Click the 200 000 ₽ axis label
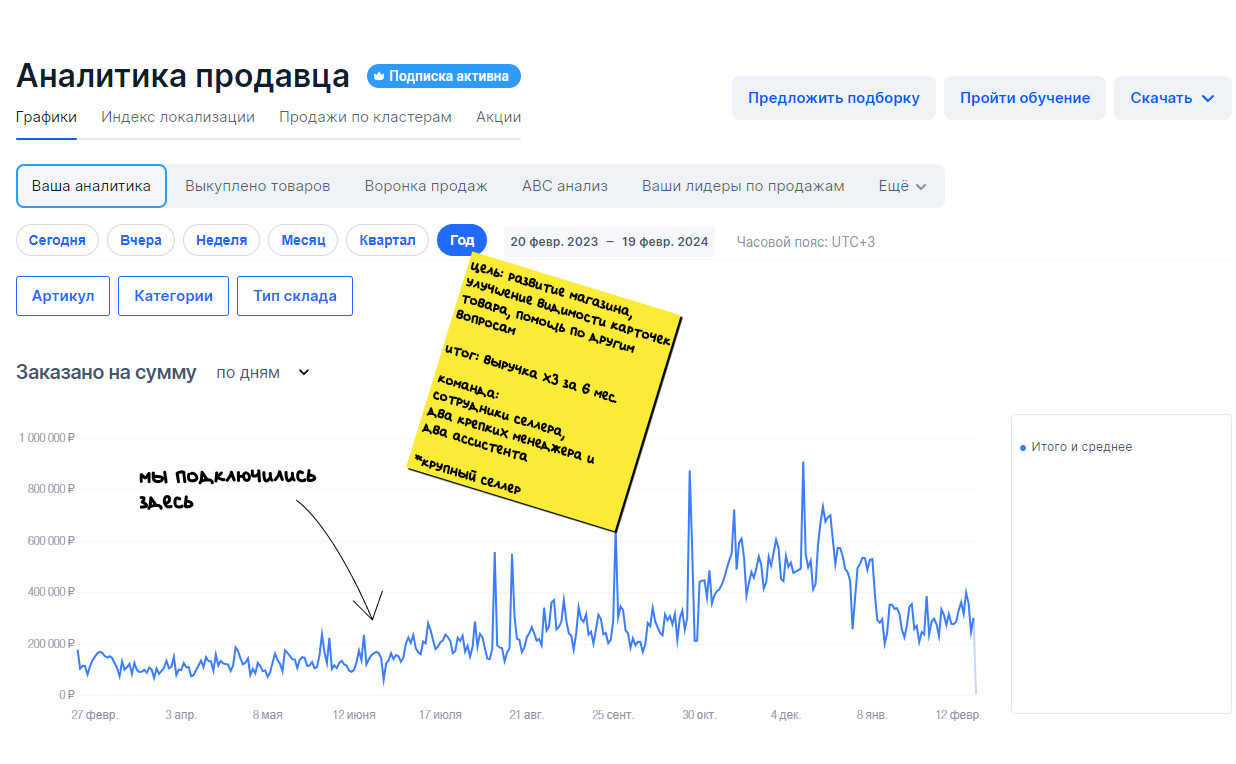Screen dimensions: 1236x764 (x=52, y=643)
